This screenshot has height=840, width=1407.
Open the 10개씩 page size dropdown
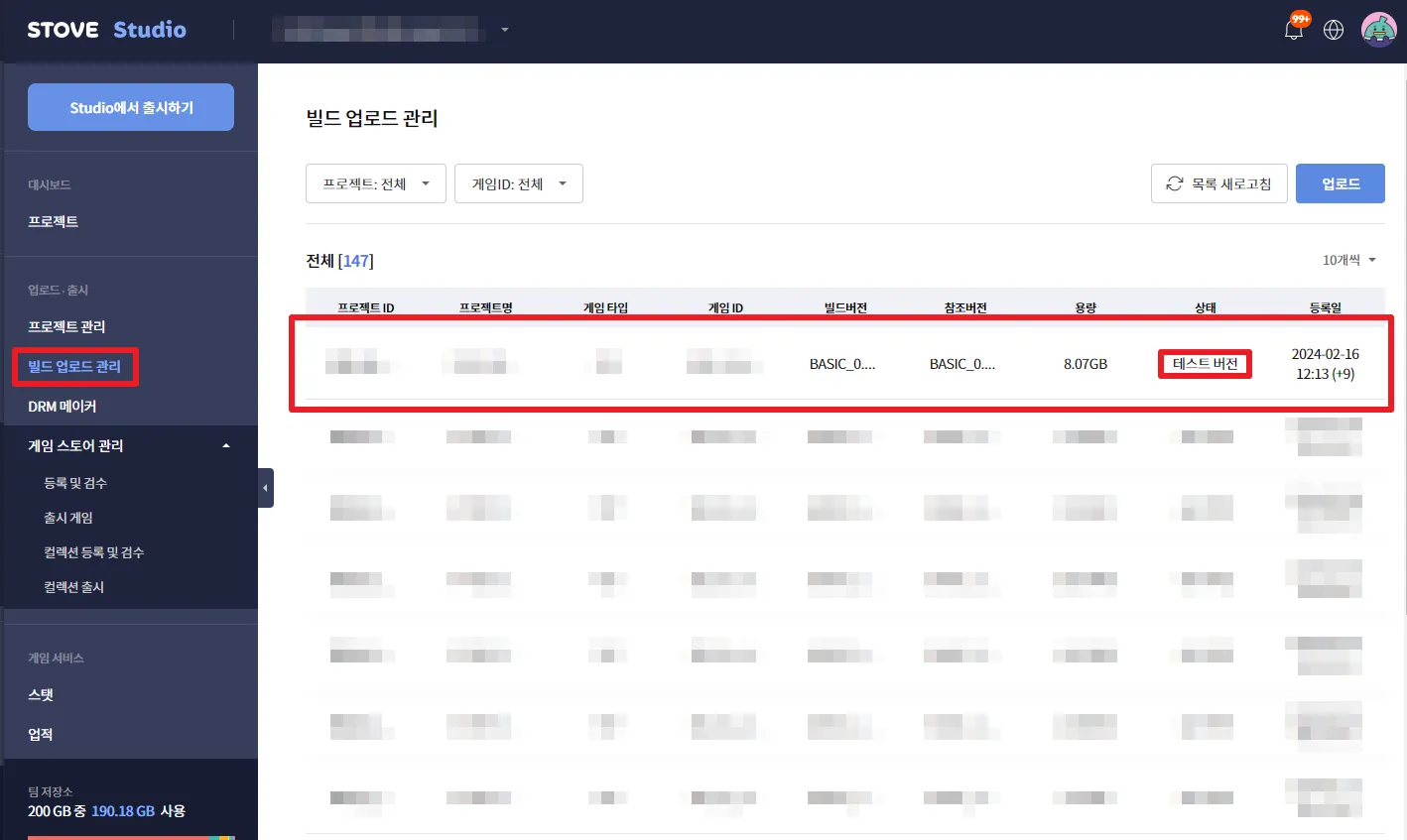(x=1349, y=260)
